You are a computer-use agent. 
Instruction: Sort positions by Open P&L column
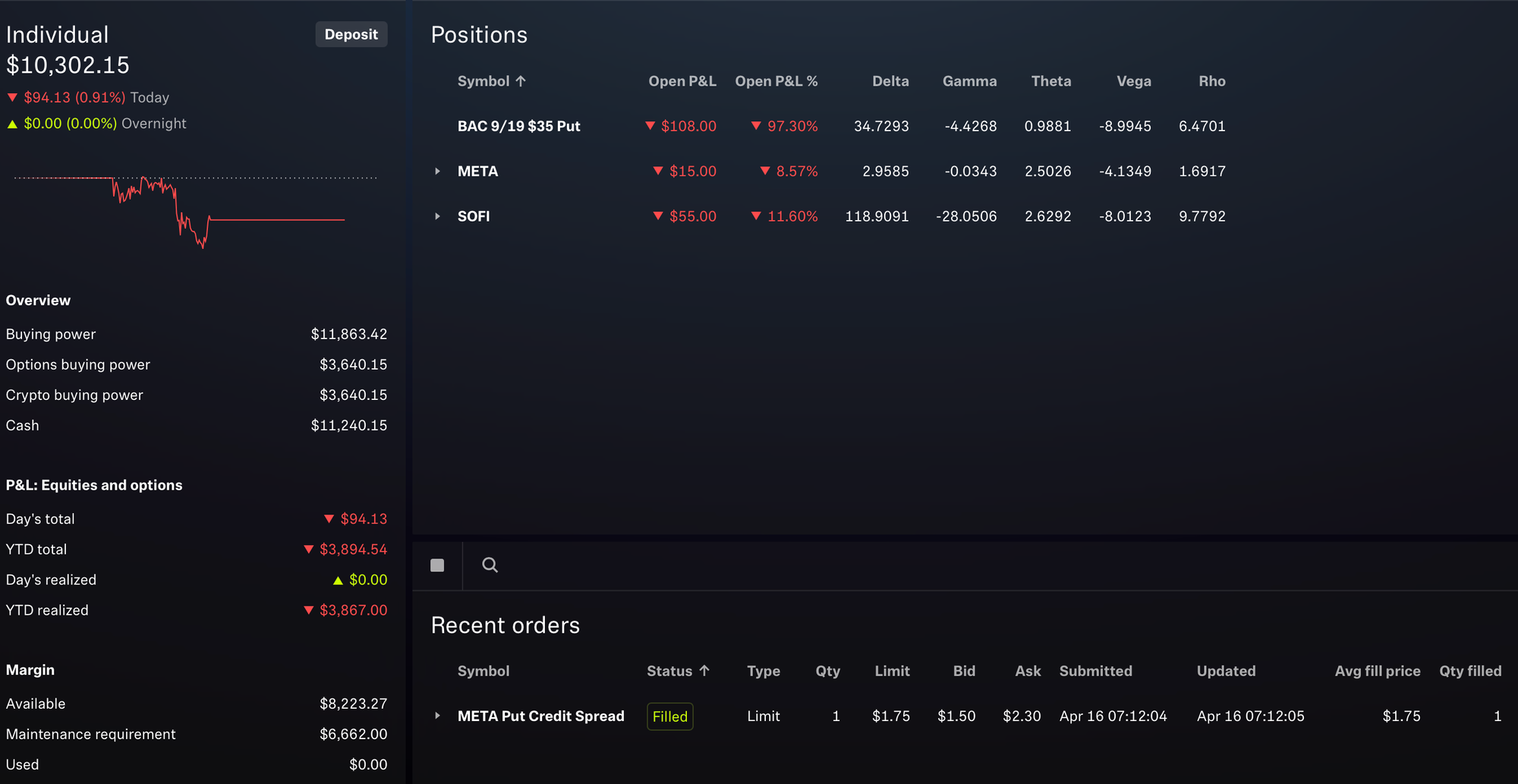[x=682, y=81]
